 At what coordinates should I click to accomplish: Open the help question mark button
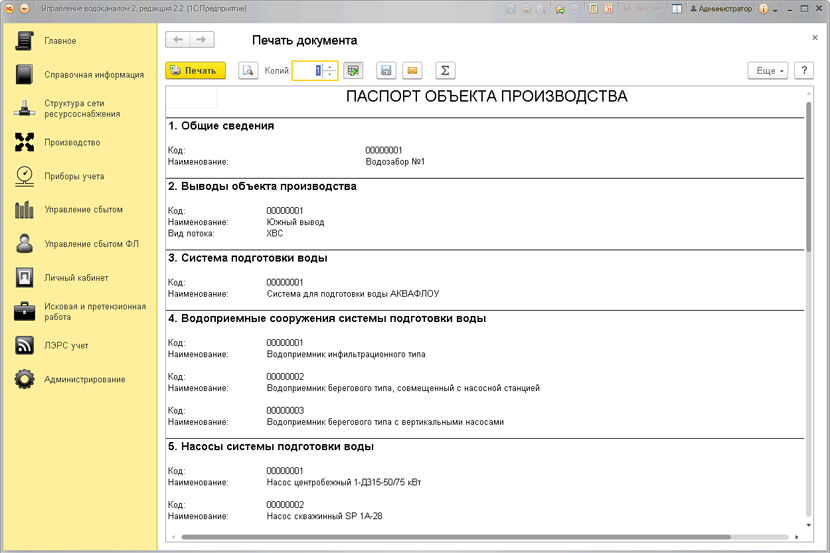804,71
